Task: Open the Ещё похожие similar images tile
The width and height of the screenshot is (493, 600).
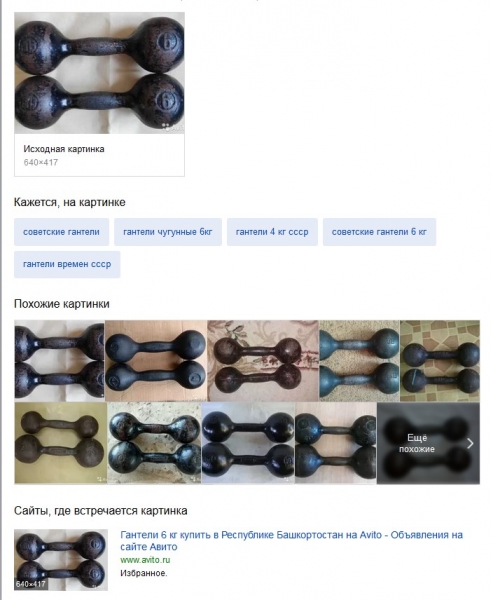Action: (428, 443)
